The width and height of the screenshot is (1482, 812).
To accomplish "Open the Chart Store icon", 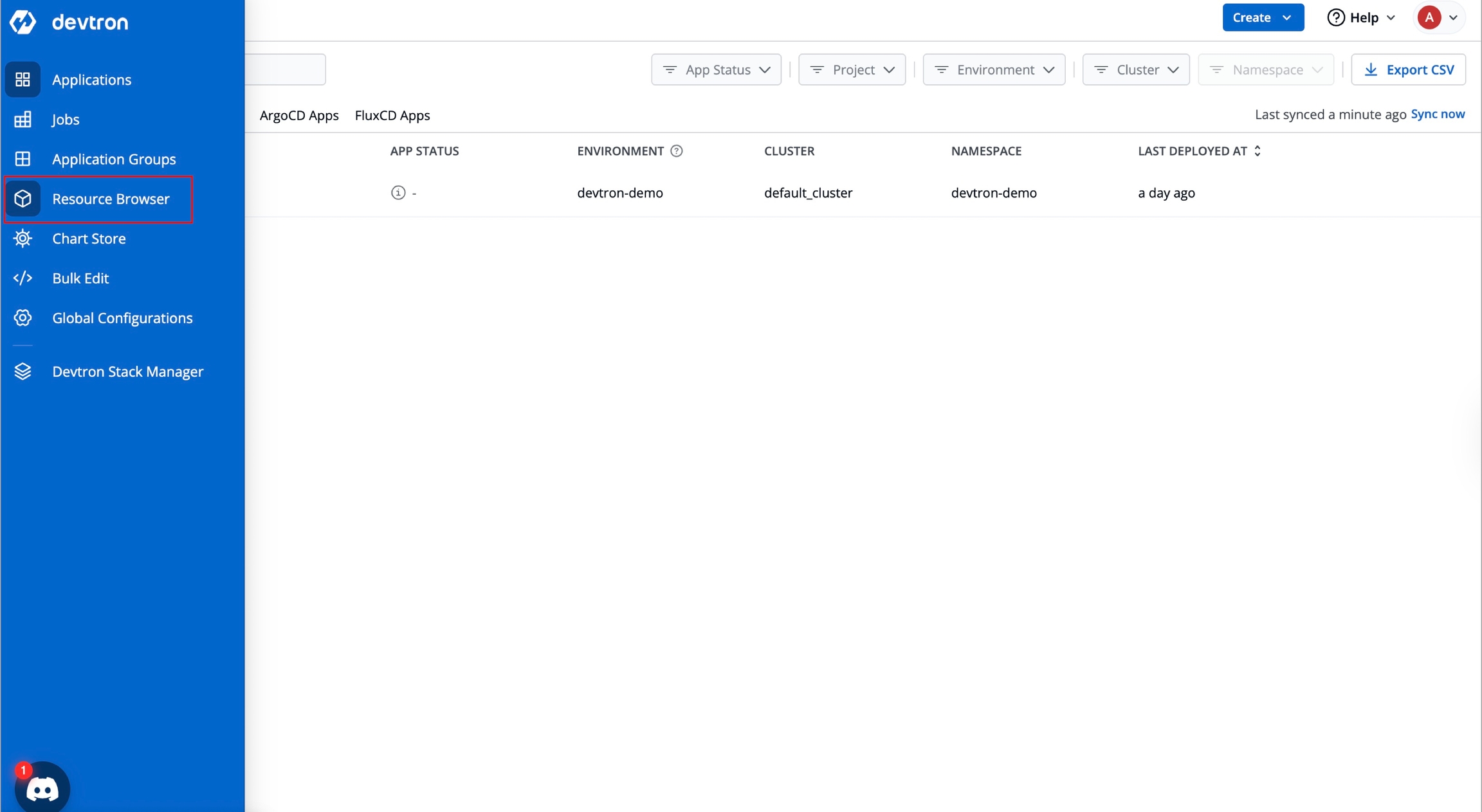I will point(23,239).
